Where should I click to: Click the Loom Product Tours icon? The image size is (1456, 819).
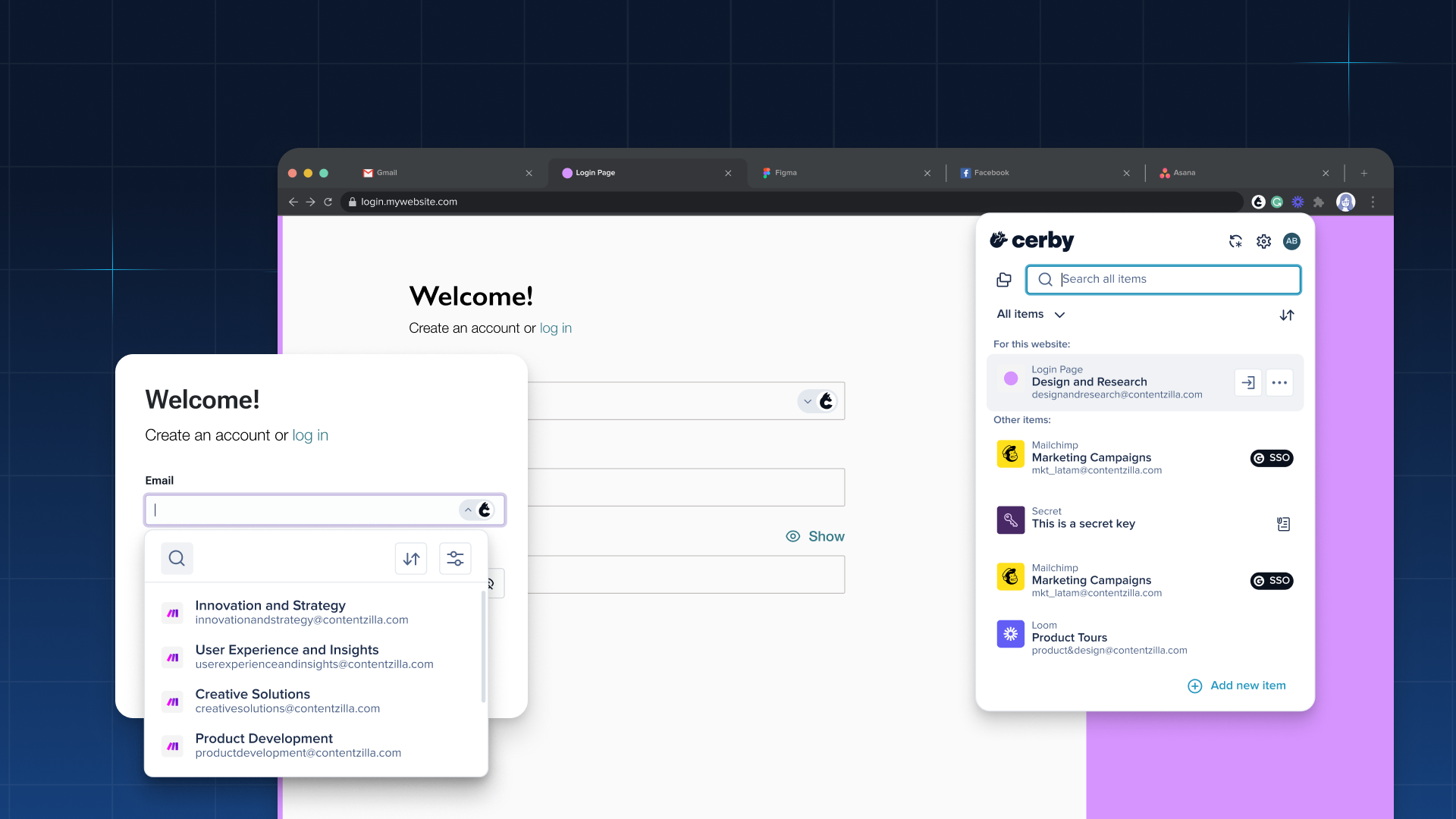pyautogui.click(x=1010, y=634)
